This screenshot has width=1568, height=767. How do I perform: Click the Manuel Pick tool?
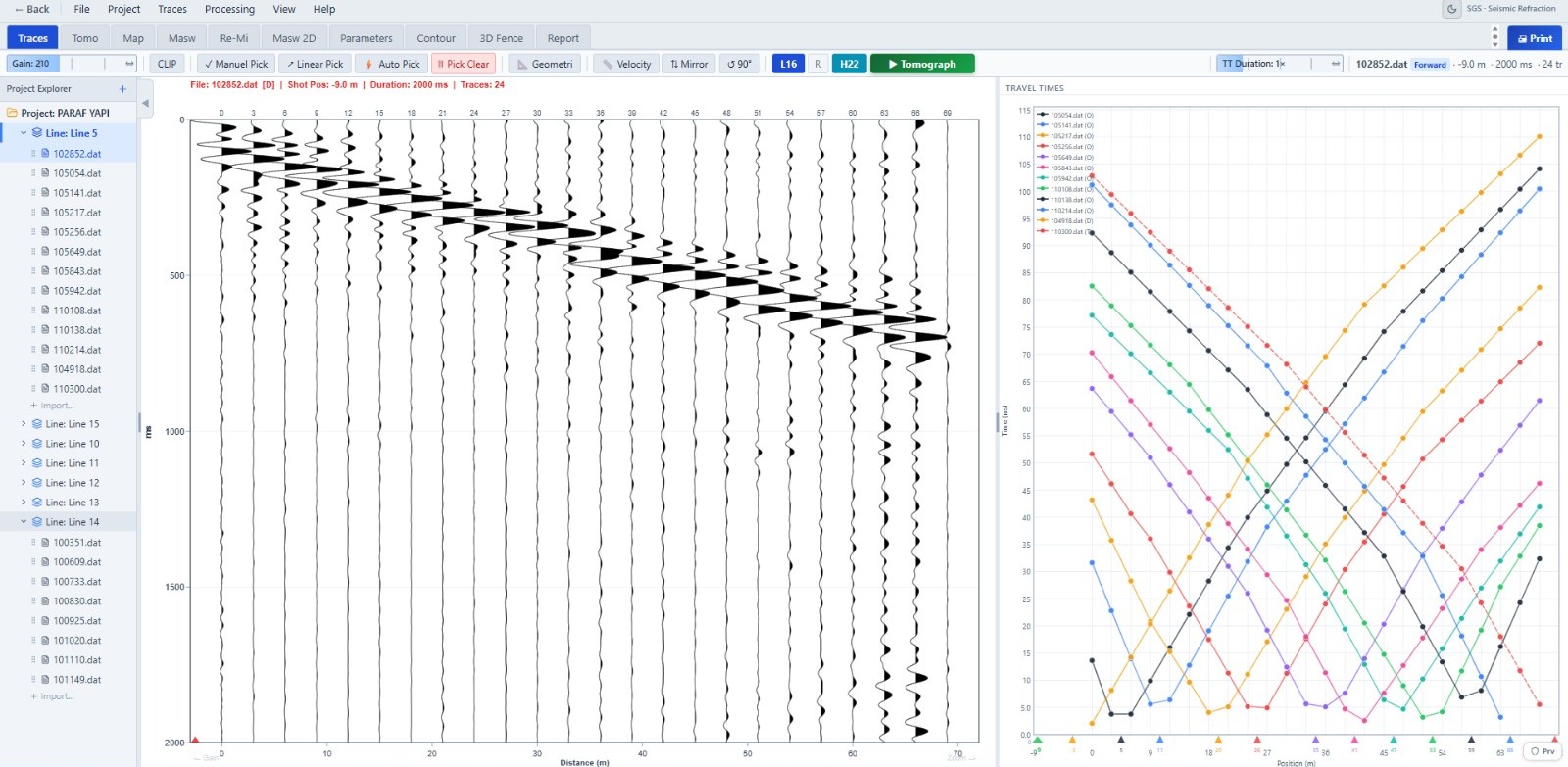pos(236,64)
